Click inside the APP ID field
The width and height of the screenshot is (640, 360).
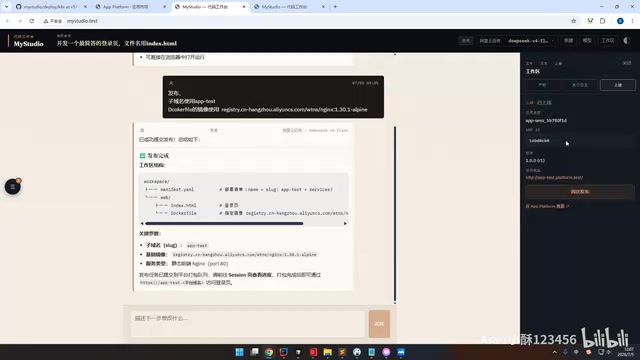pyautogui.click(x=580, y=140)
